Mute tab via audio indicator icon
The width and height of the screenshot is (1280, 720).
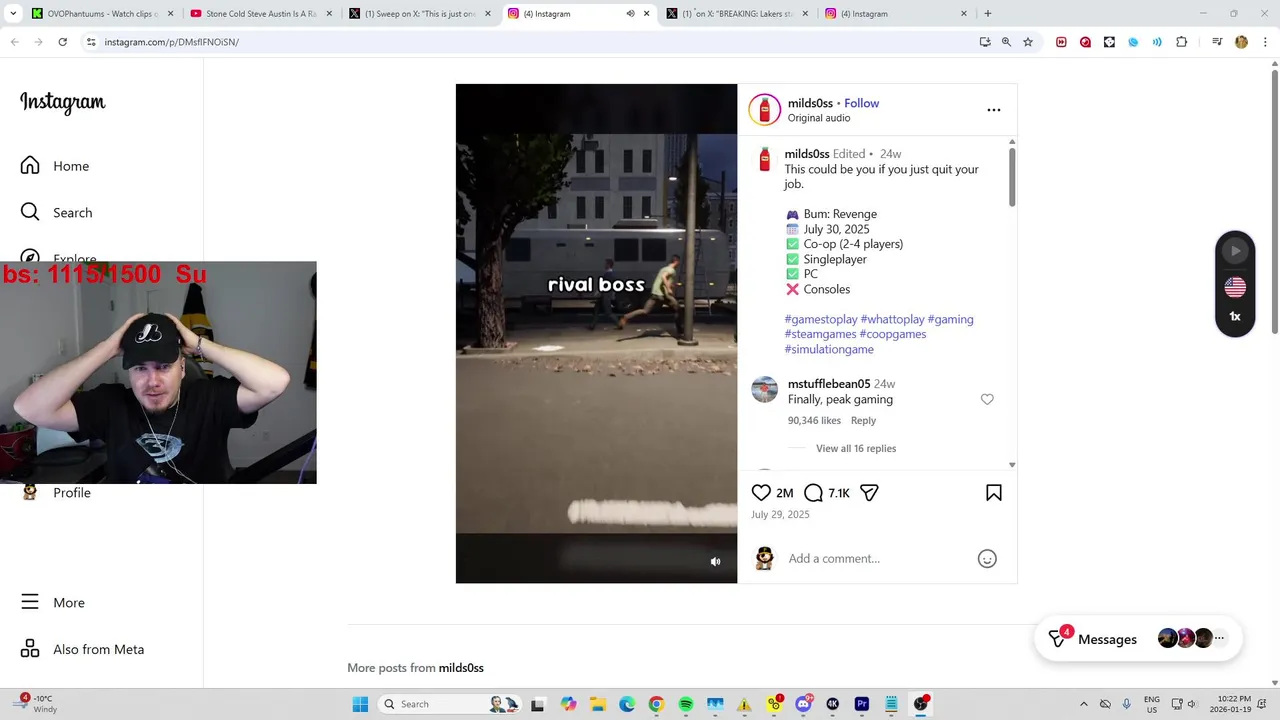[630, 14]
